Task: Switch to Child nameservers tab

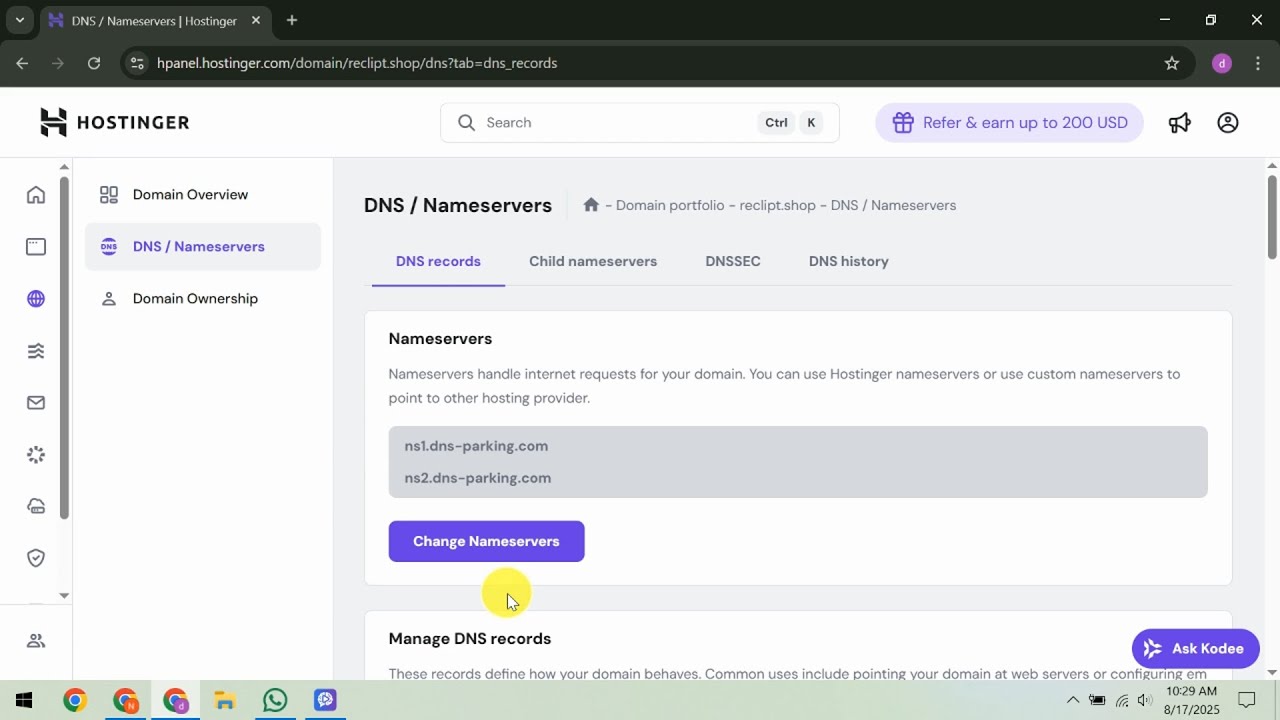Action: (x=593, y=261)
